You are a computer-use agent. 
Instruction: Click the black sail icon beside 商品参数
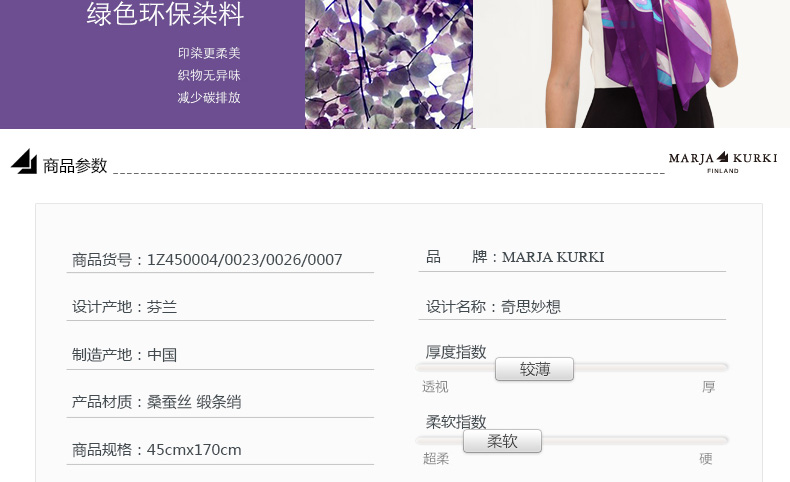pos(24,161)
